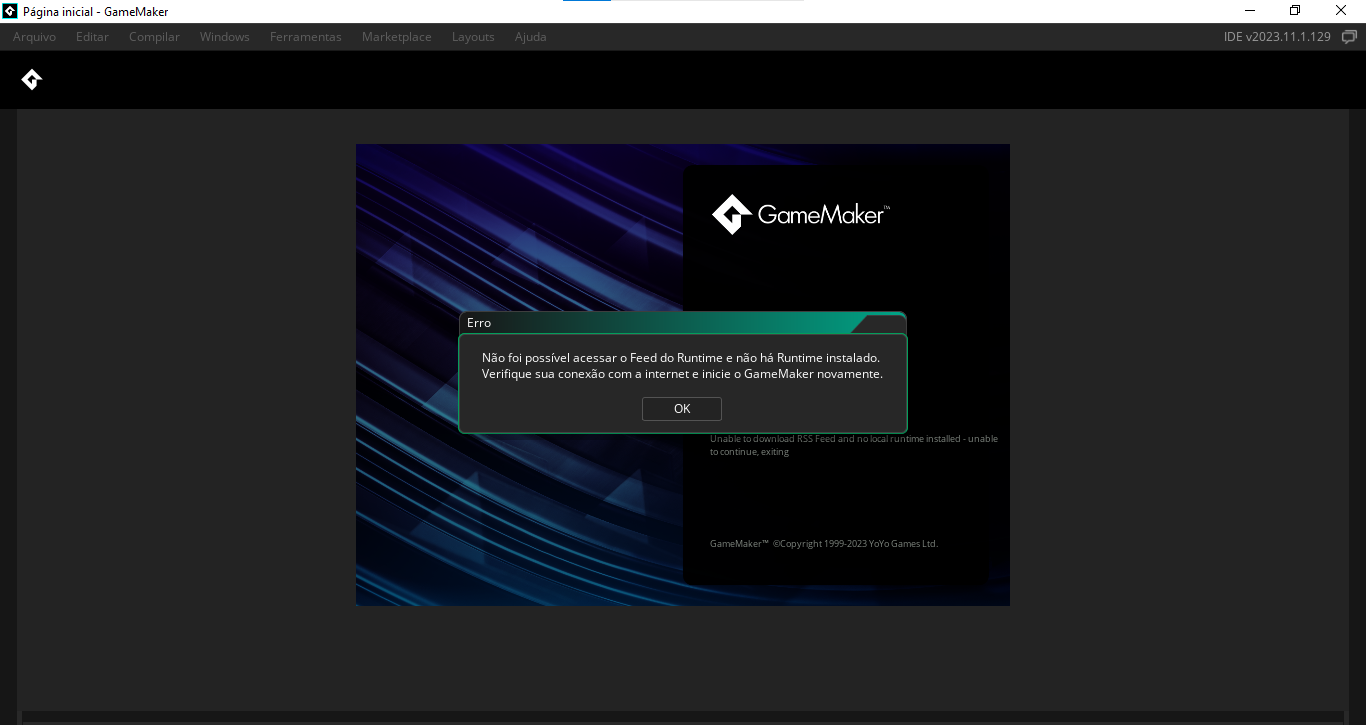Click the 'Unable to download RSS Feed' message
Image resolution: width=1366 pixels, height=725 pixels.
pyautogui.click(x=854, y=445)
